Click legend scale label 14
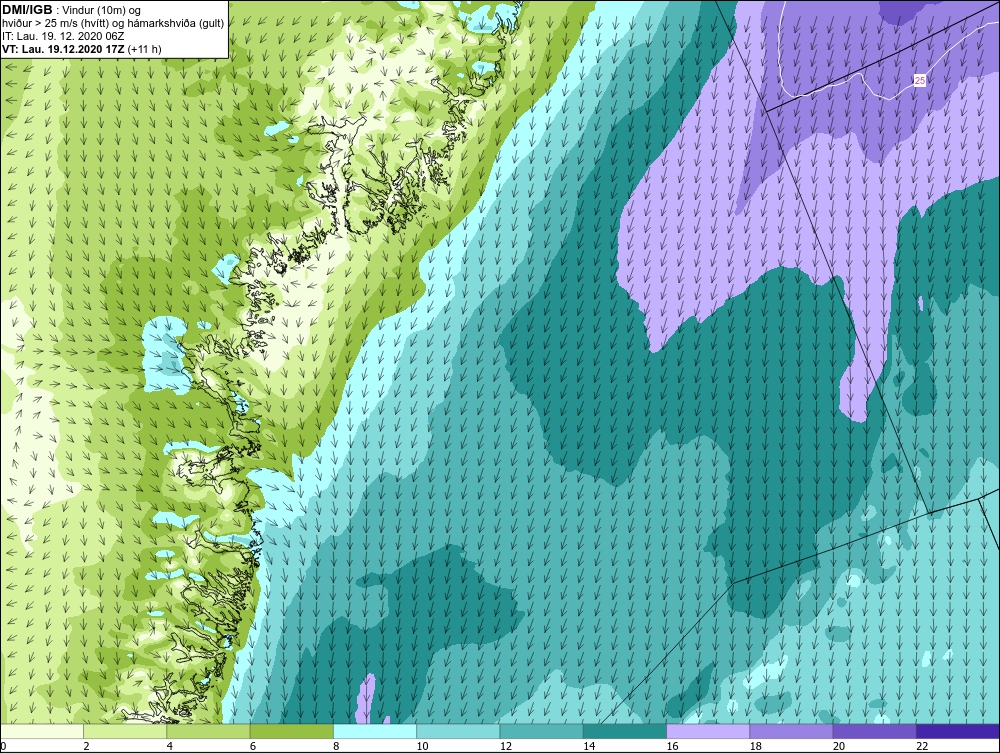This screenshot has width=1000, height=753. click(x=589, y=747)
